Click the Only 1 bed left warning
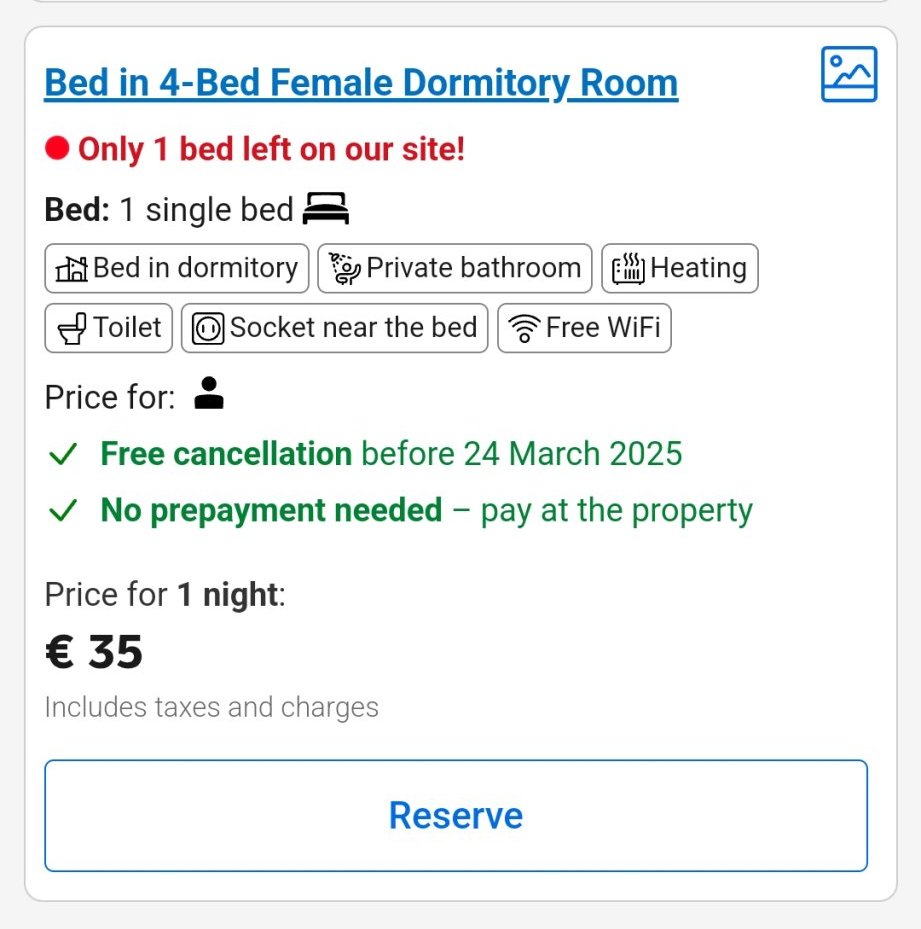Viewport: 921px width, 929px height. tap(271, 150)
